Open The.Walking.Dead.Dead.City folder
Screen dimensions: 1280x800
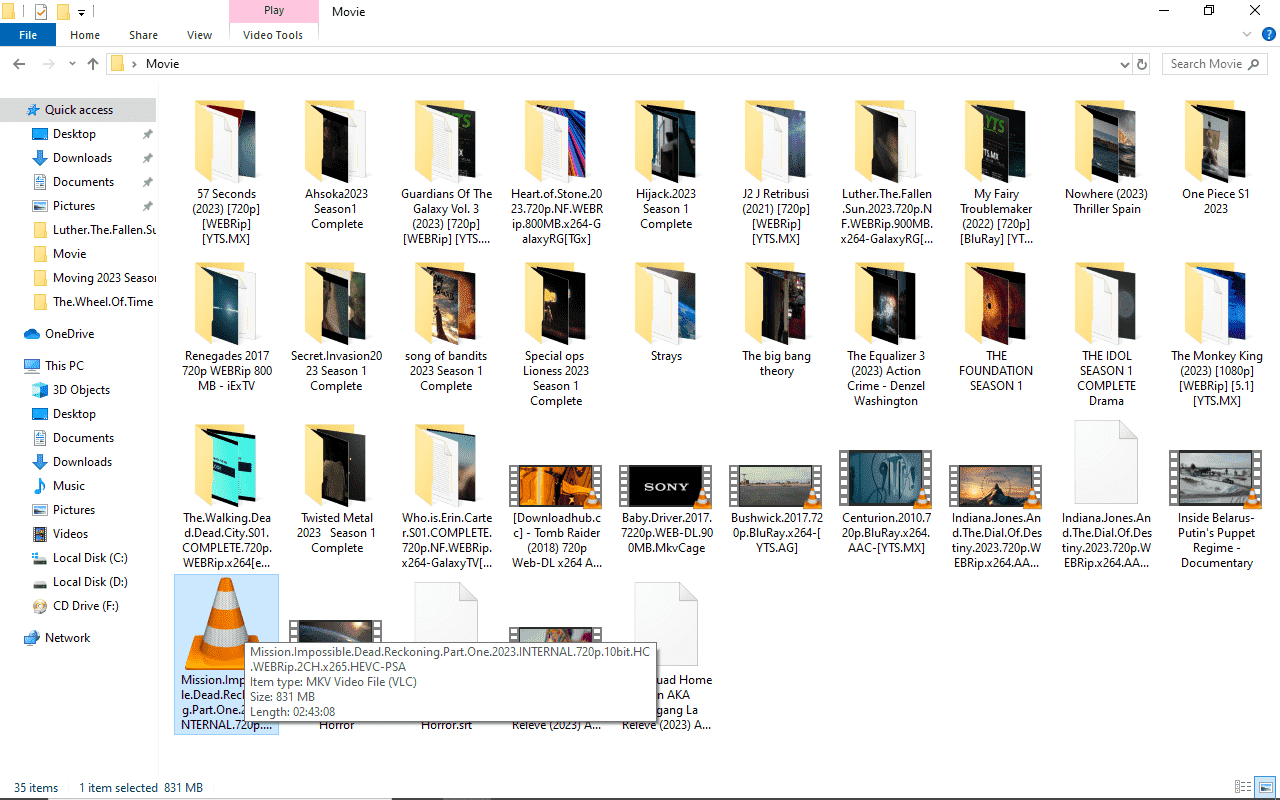pyautogui.click(x=226, y=495)
